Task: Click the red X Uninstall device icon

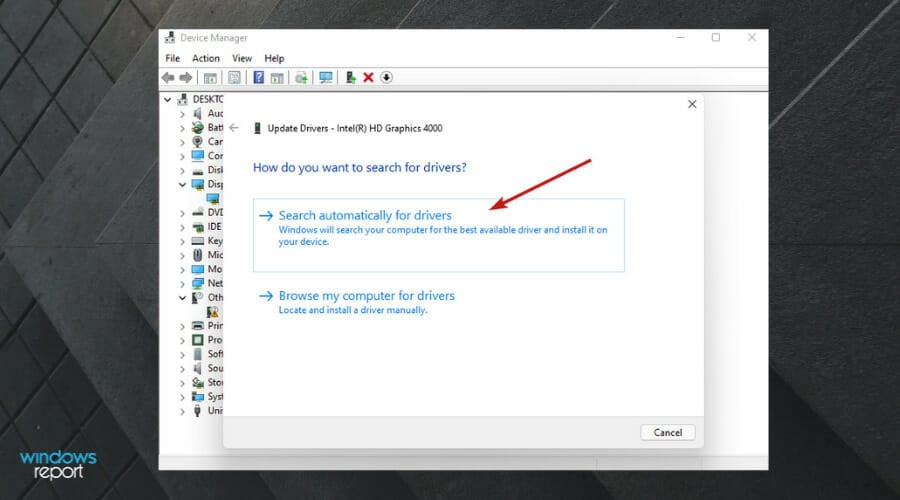Action: click(x=368, y=77)
